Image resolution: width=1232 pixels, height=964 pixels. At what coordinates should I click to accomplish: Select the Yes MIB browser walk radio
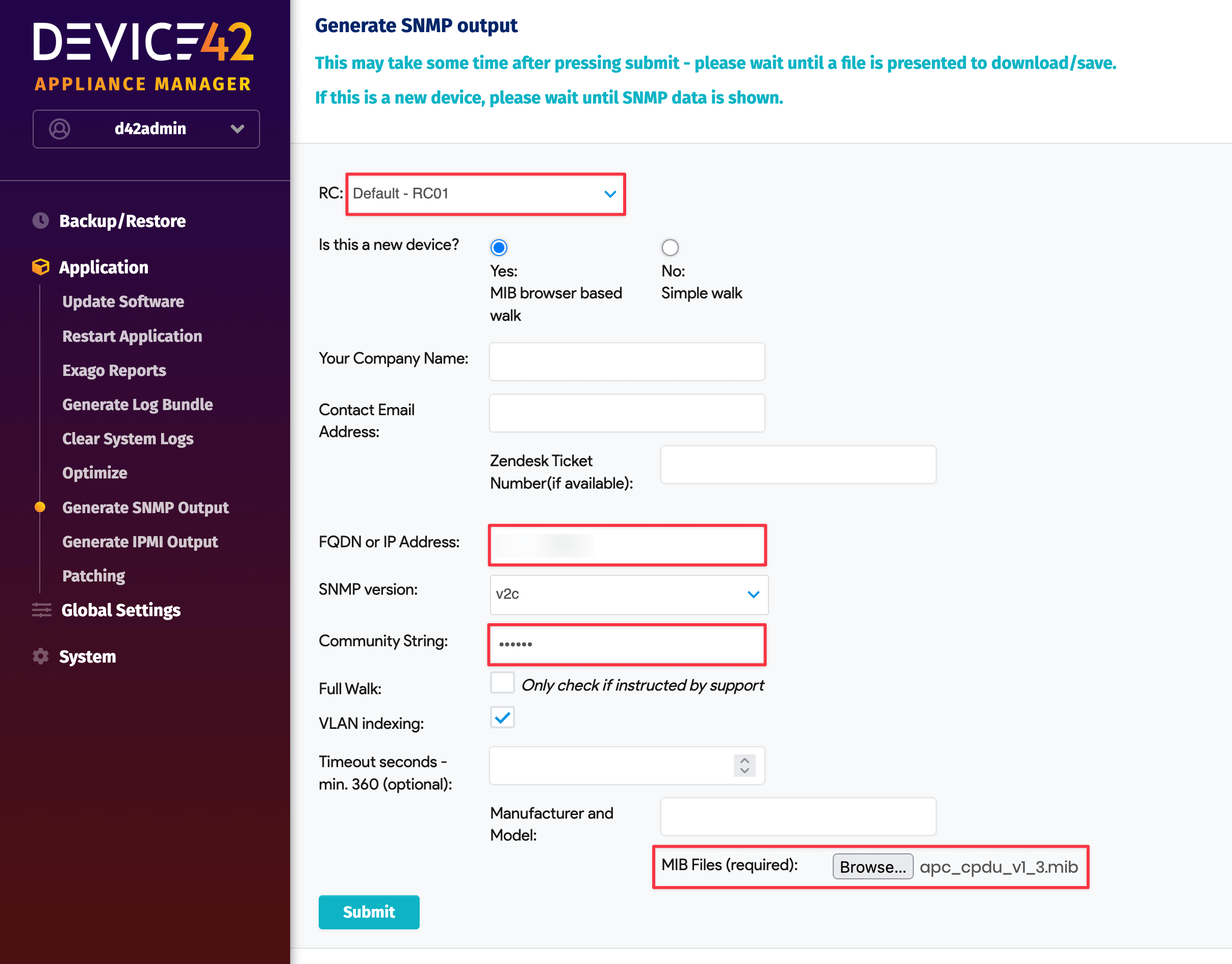499,247
